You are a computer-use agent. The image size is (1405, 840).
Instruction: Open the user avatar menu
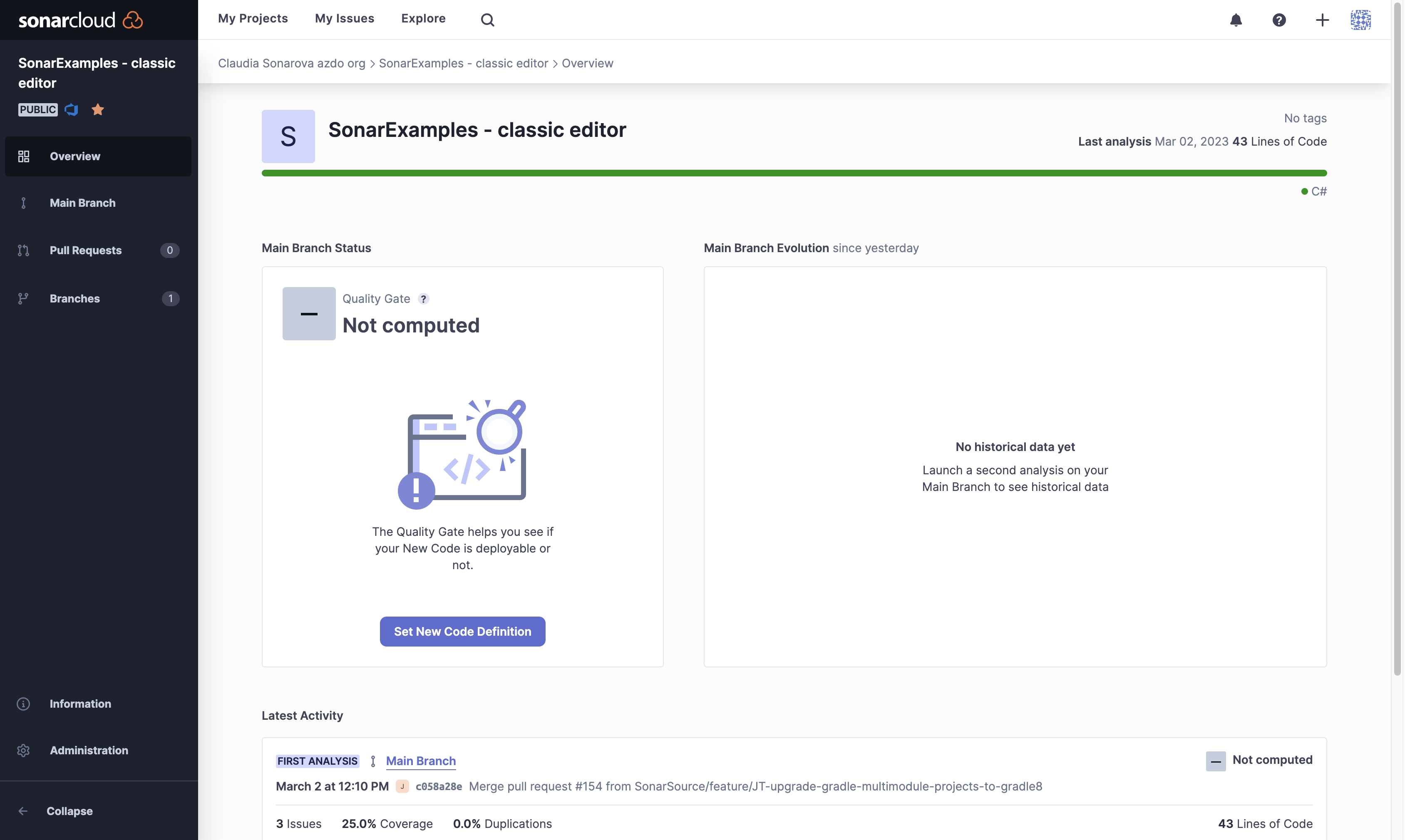tap(1360, 20)
